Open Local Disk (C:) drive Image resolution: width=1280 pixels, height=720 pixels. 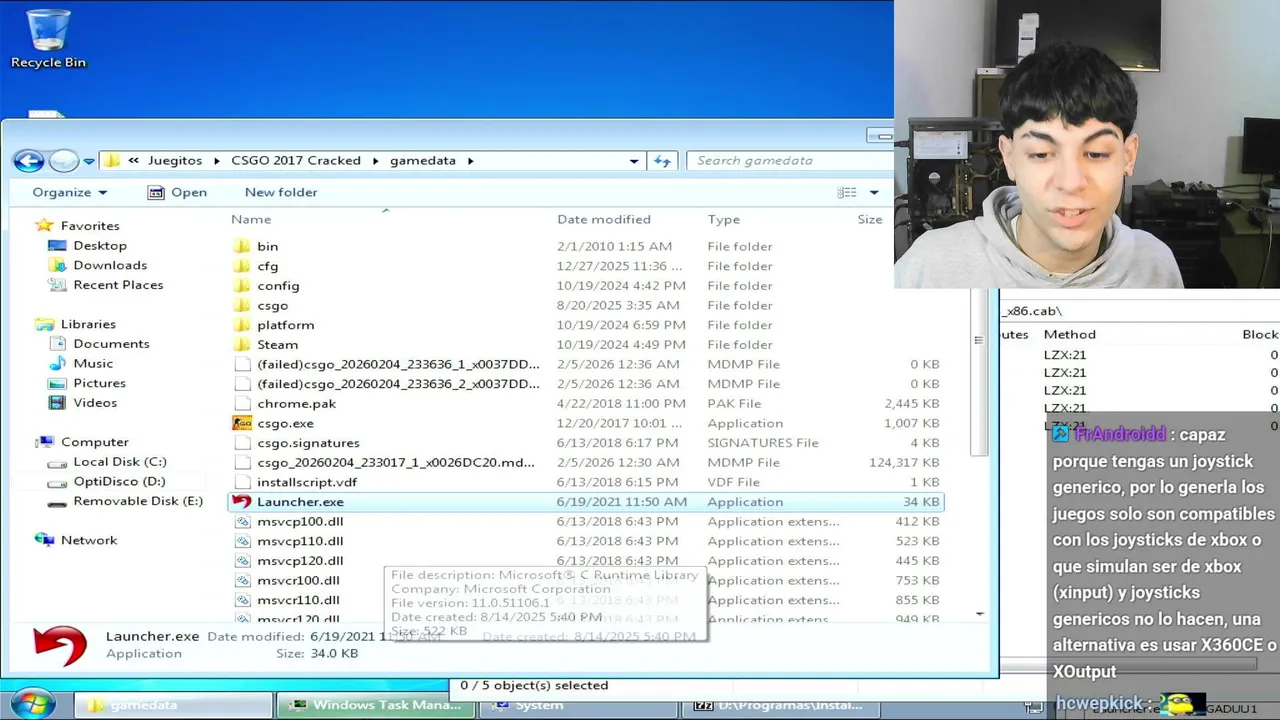pyautogui.click(x=119, y=462)
